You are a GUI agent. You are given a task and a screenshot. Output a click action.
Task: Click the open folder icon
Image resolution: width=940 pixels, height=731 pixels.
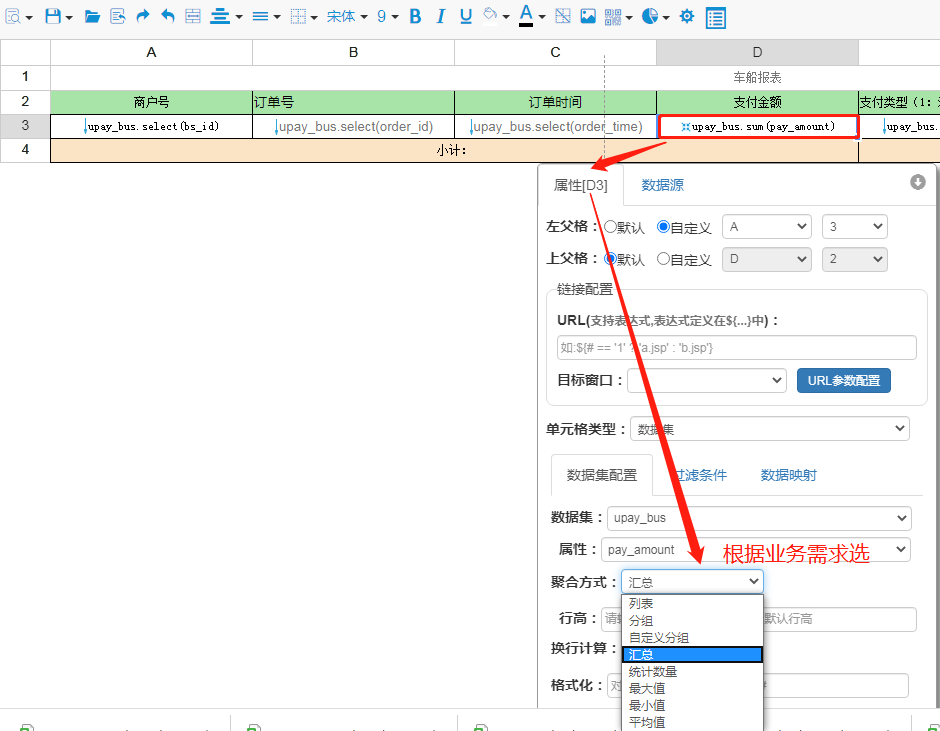(x=92, y=16)
